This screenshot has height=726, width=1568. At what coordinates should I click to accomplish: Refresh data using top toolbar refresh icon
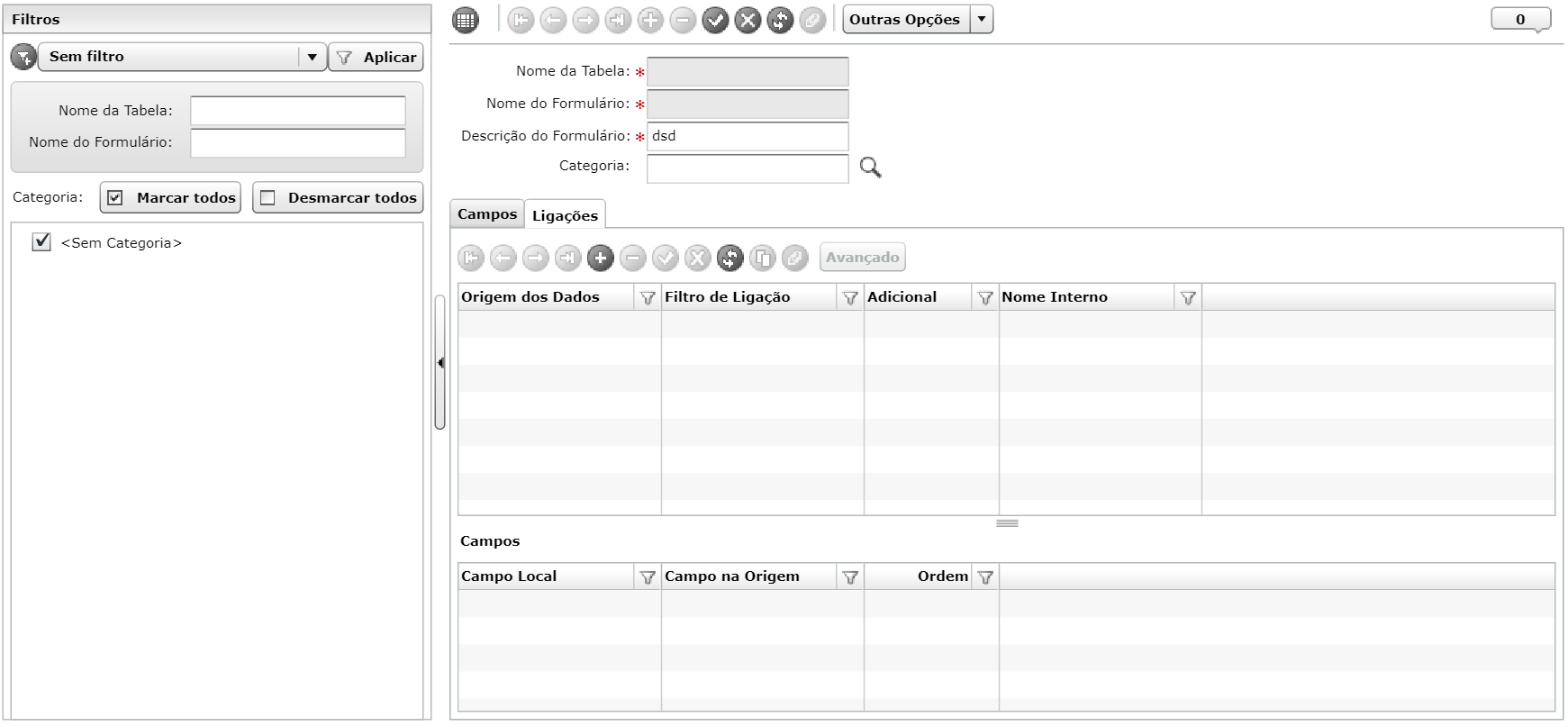click(780, 20)
